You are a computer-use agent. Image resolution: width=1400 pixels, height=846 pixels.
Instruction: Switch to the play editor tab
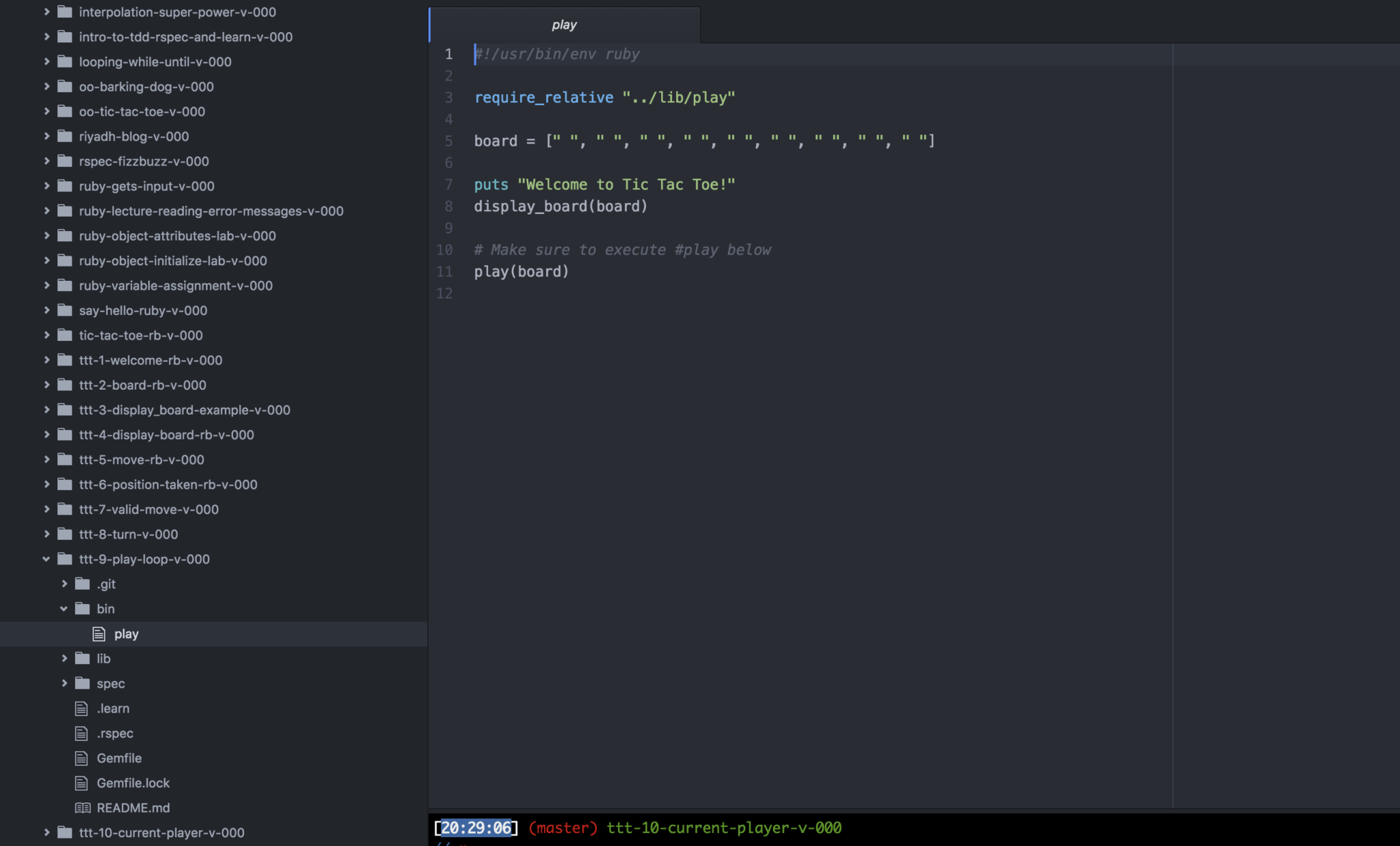pos(564,25)
